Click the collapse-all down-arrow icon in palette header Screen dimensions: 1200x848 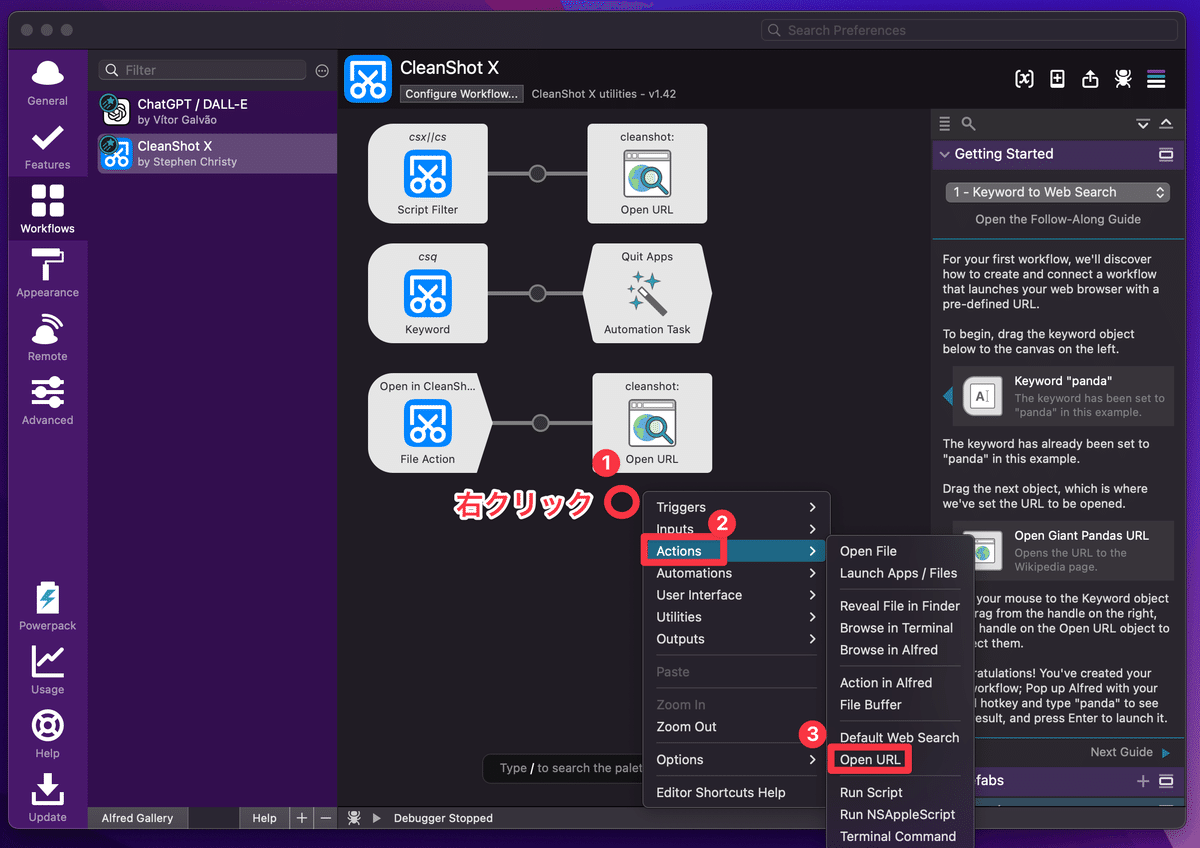(x=1143, y=124)
